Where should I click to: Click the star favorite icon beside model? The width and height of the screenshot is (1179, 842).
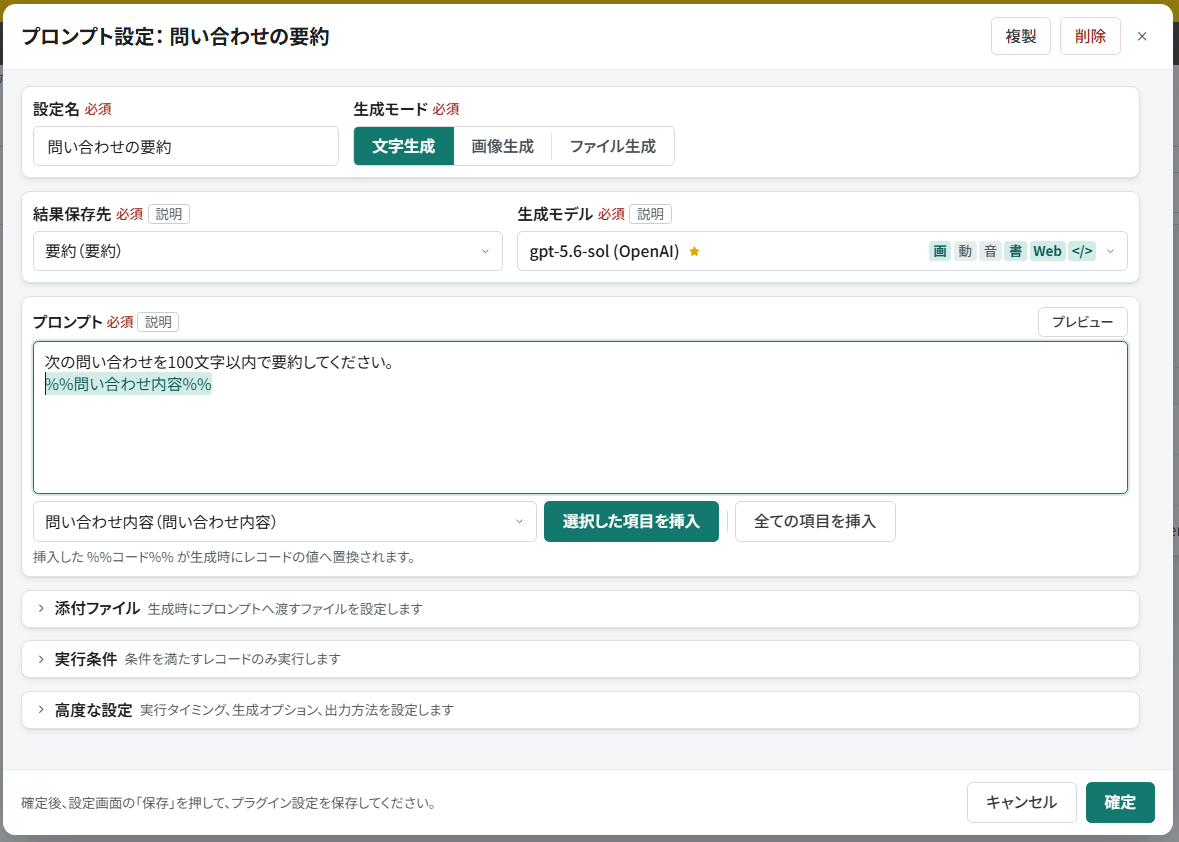pos(694,252)
